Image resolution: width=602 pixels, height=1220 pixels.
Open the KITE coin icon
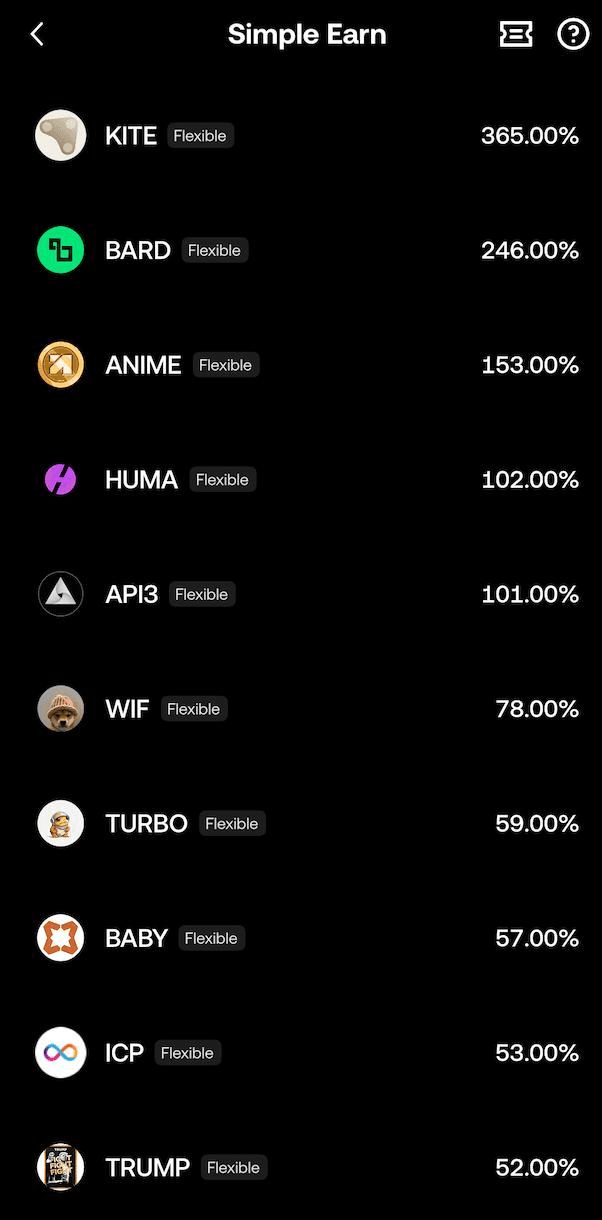[x=60, y=135]
